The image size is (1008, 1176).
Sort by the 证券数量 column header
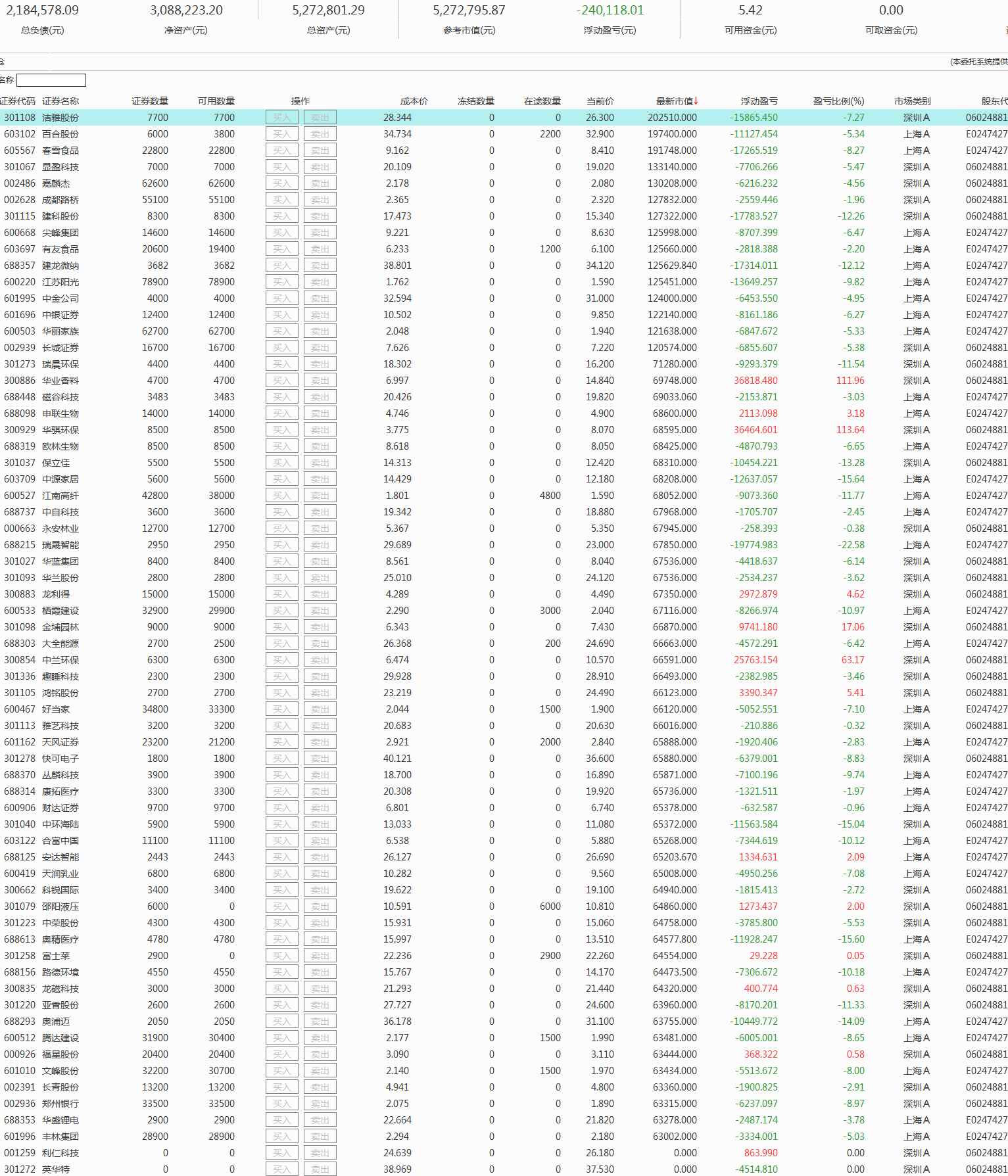[150, 101]
